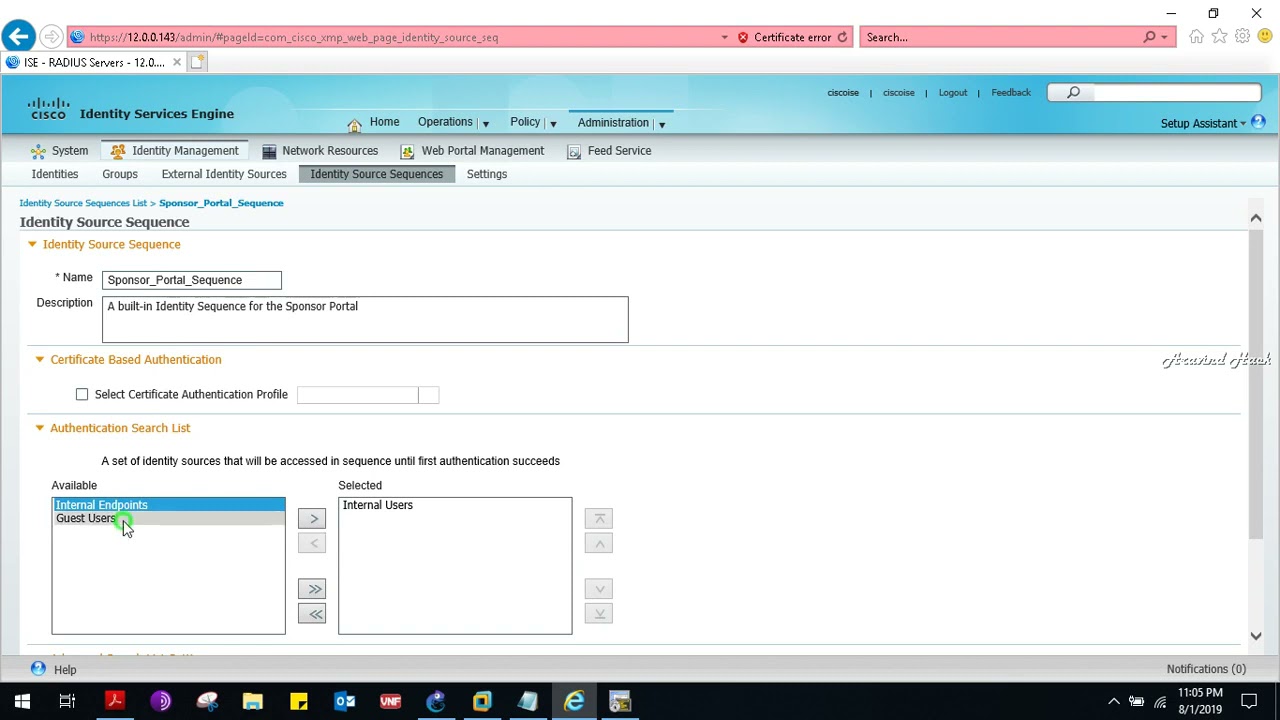Open the Network Resources tab

[320, 151]
